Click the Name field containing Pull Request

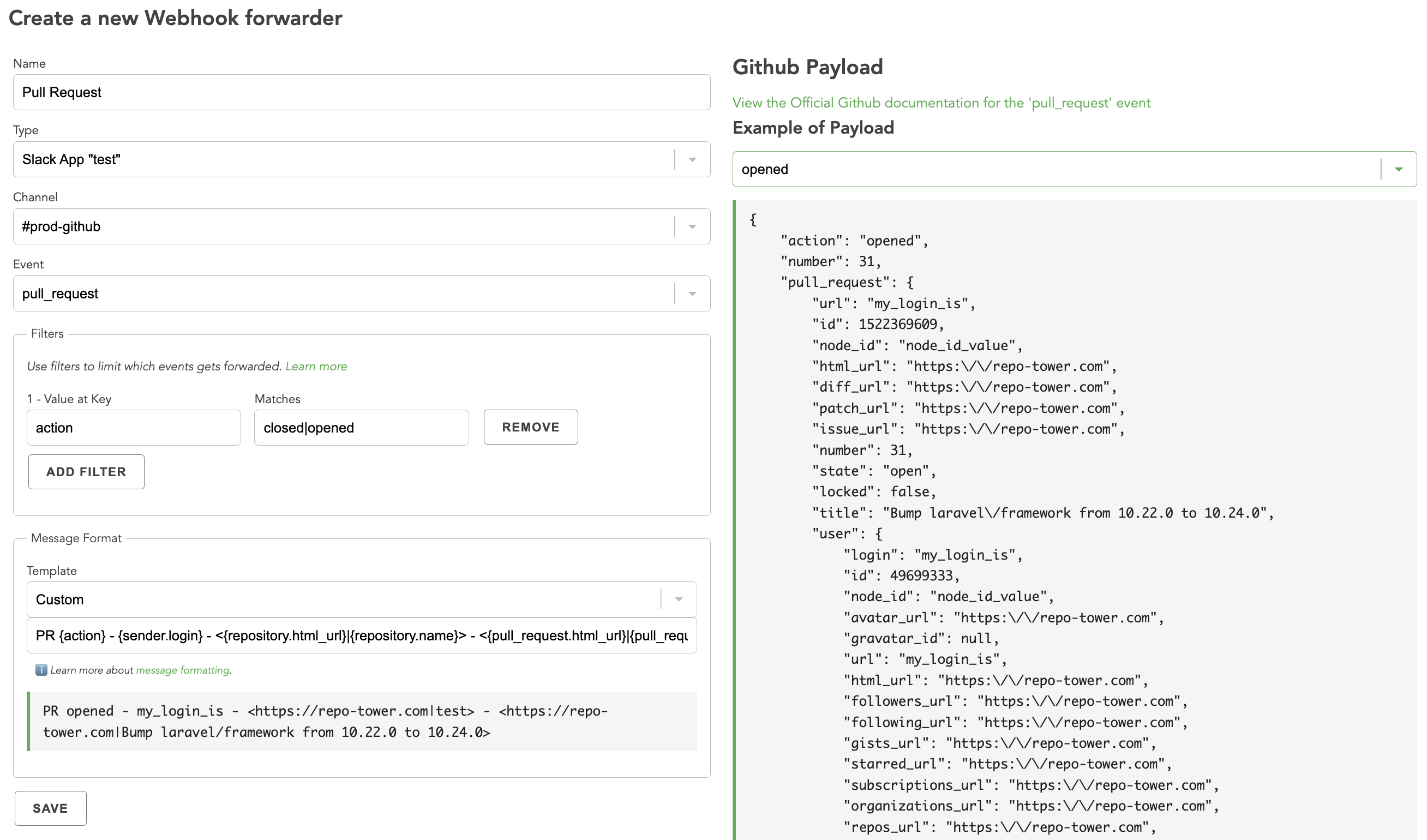(361, 92)
